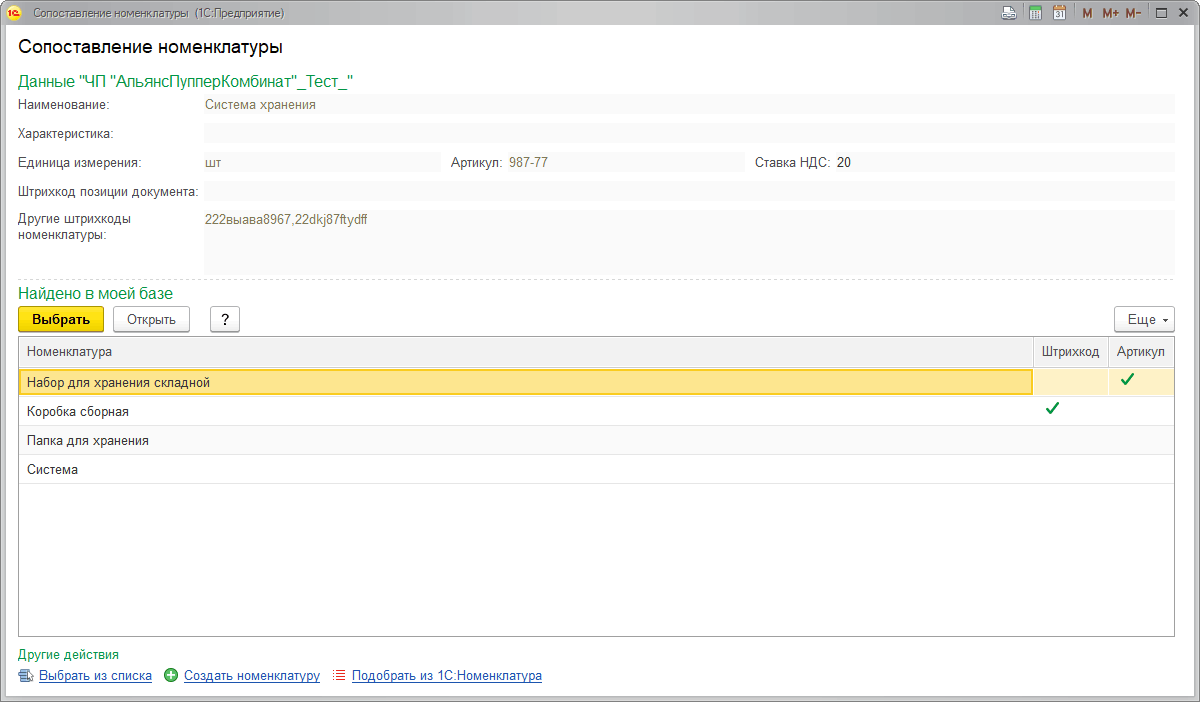The image size is (1200, 702).
Task: Click the Штрихкод column header
Action: tap(1070, 352)
